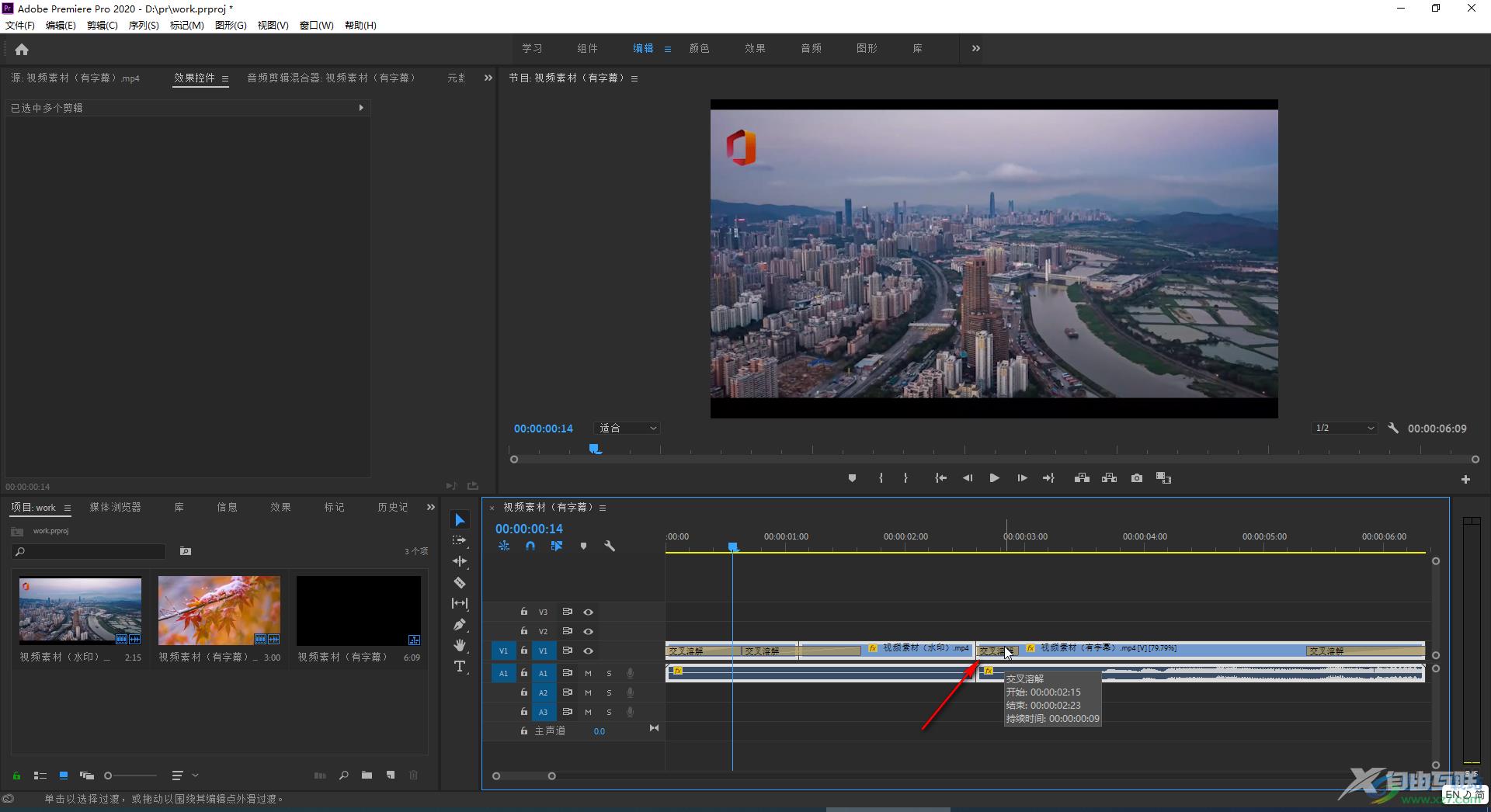Toggle insert sequences as nests
The image size is (1491, 812).
click(504, 546)
